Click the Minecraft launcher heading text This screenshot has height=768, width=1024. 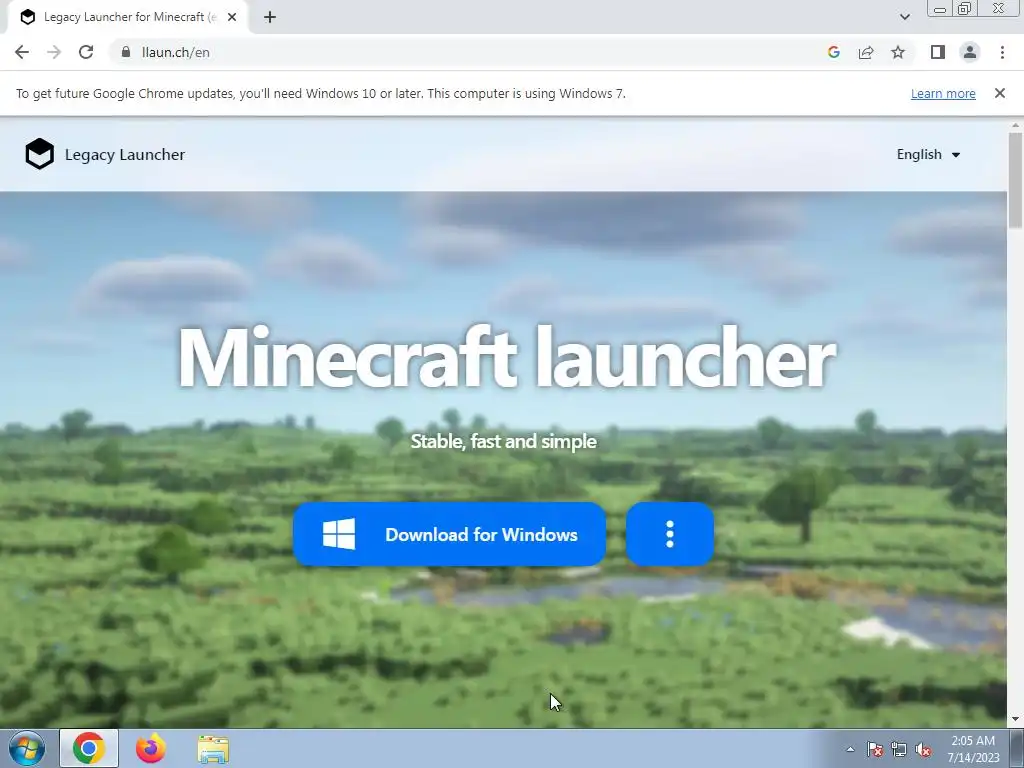(506, 357)
